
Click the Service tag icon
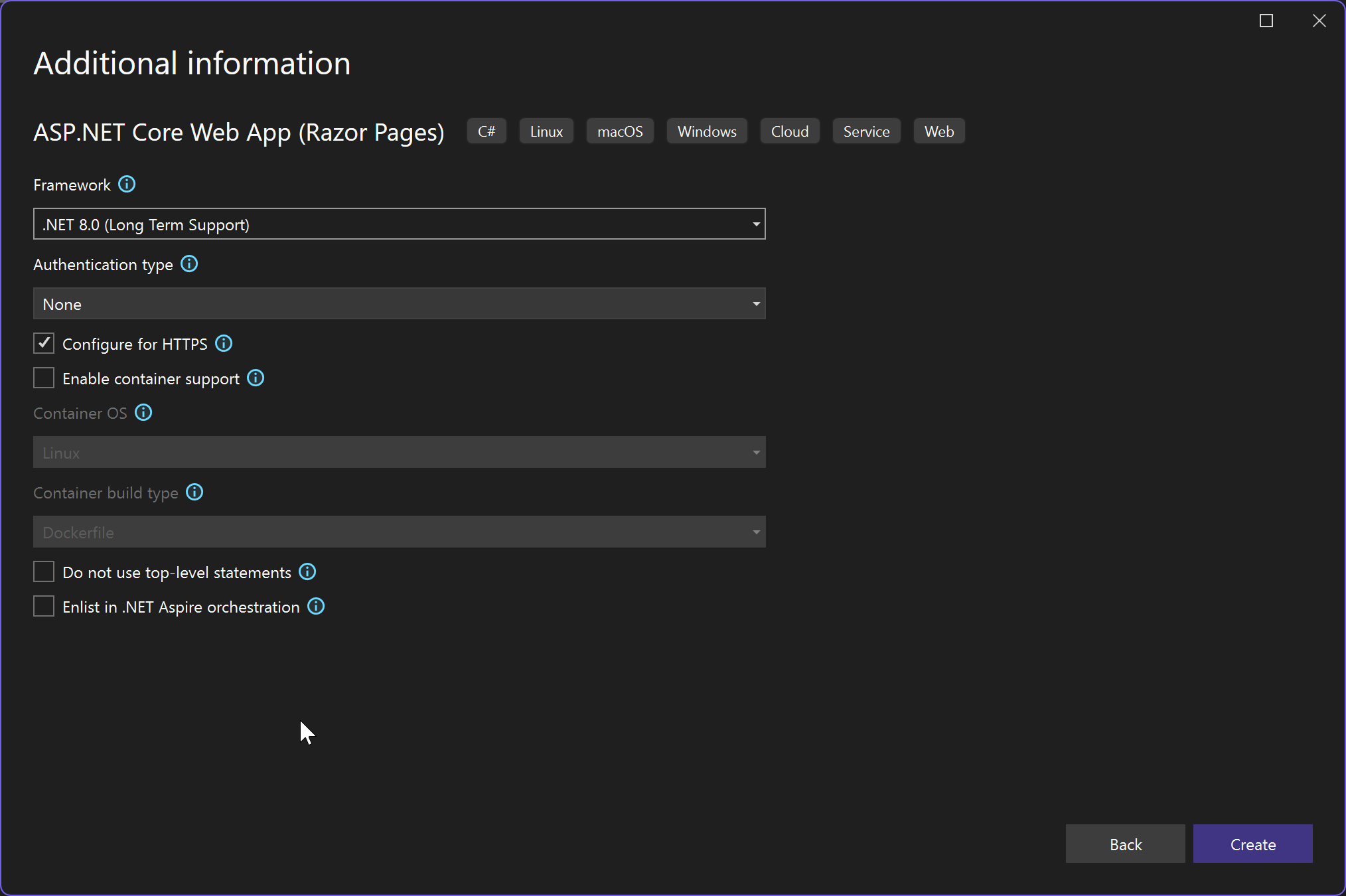coord(866,131)
